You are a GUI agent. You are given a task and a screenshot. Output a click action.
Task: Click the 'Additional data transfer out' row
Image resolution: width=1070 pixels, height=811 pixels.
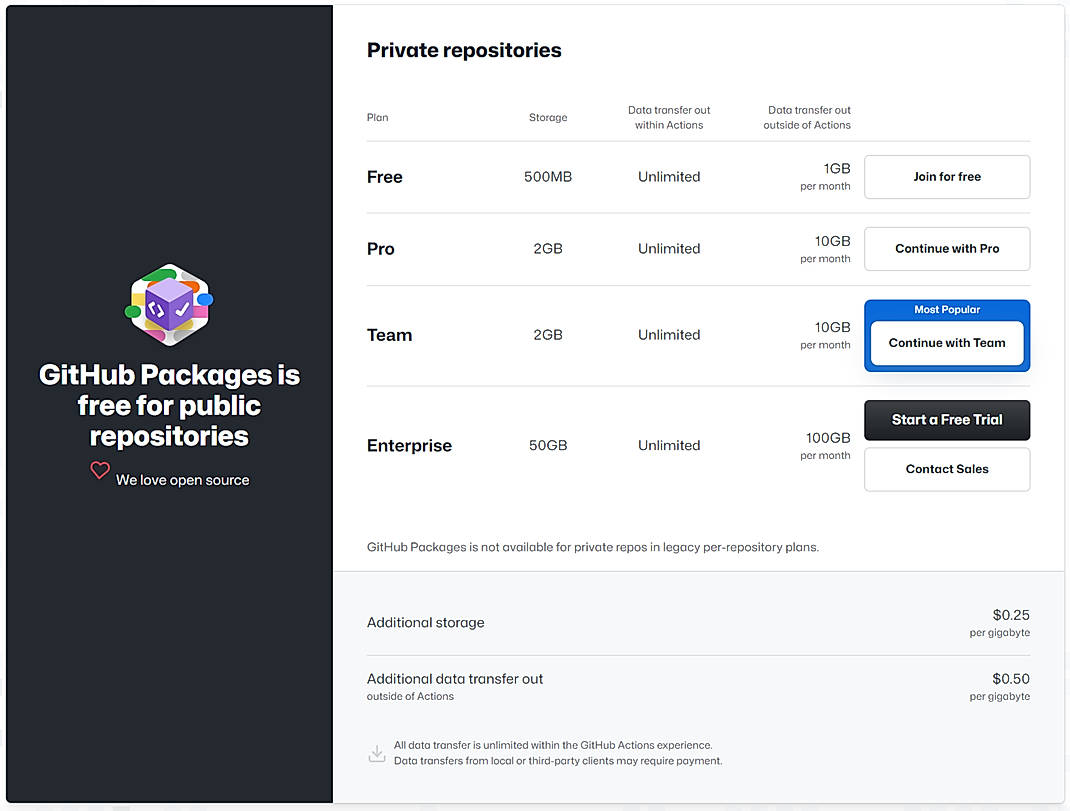[455, 678]
